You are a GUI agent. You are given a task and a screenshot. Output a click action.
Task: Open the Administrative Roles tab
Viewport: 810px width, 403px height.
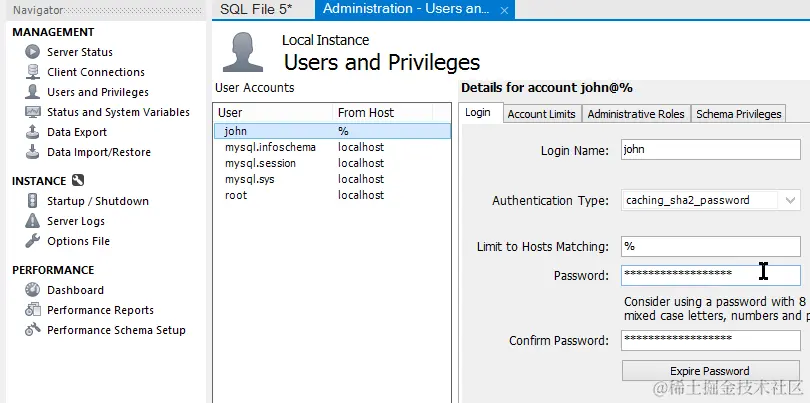coord(636,114)
